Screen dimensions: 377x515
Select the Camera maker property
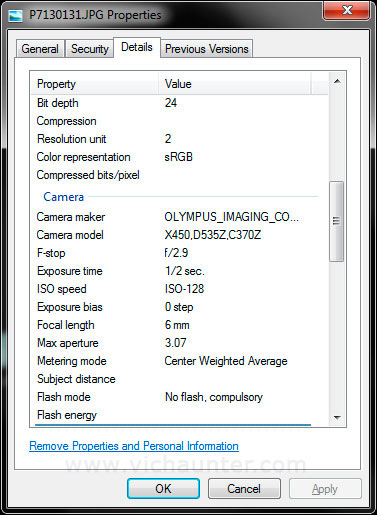tap(71, 217)
